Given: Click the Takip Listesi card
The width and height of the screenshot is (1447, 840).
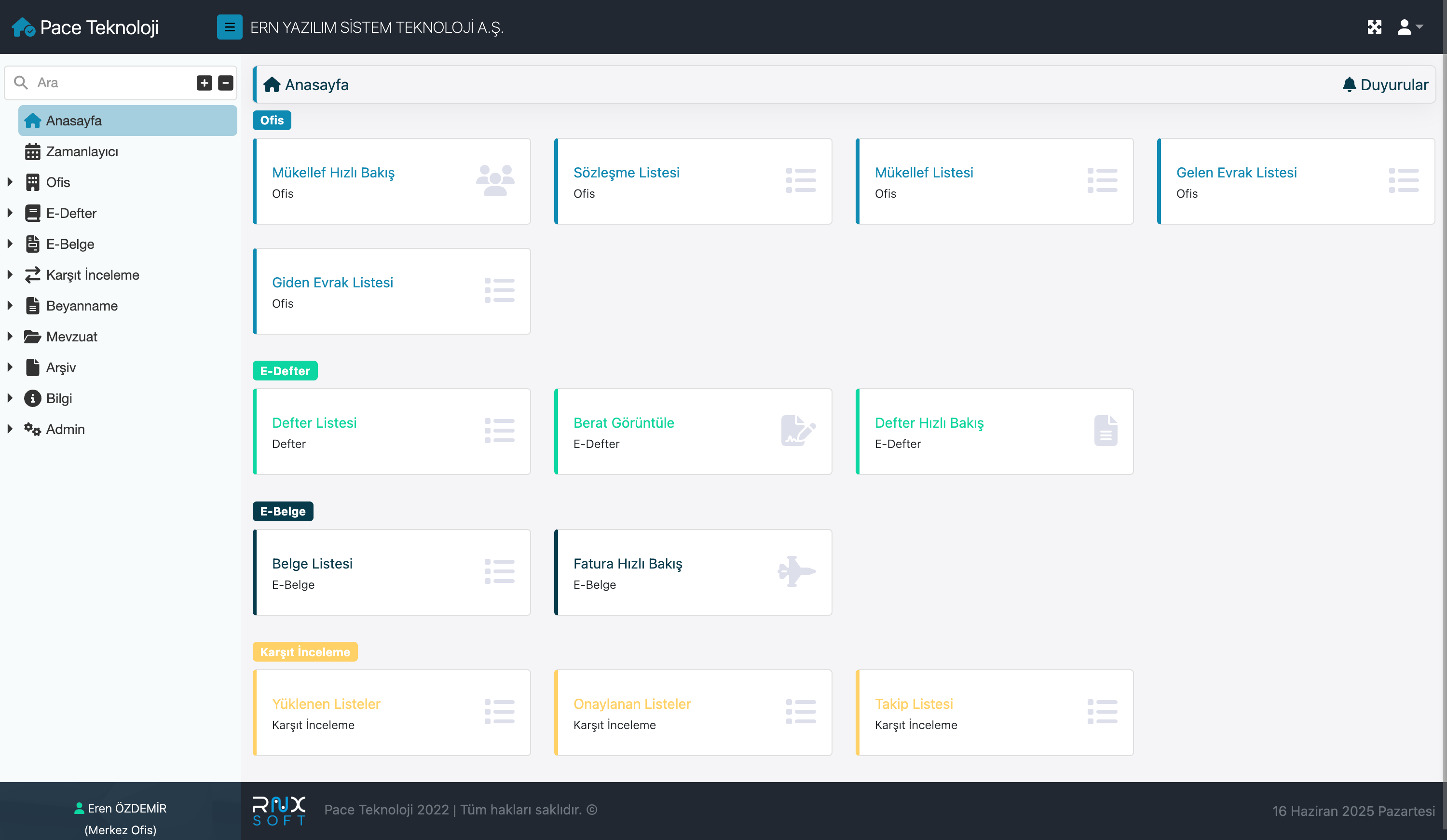Looking at the screenshot, I should click(x=994, y=713).
